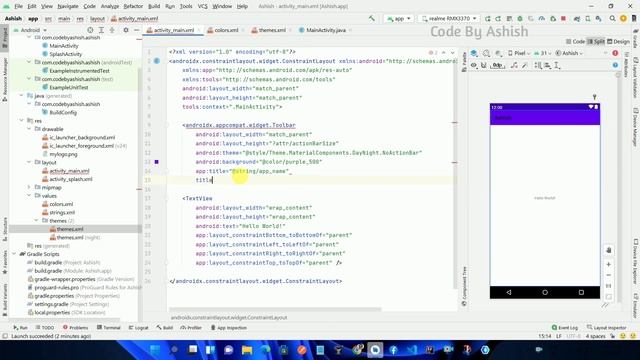Open the Terminal tool window
Image resolution: width=640 pixels, height=360 pixels.
click(x=109, y=327)
